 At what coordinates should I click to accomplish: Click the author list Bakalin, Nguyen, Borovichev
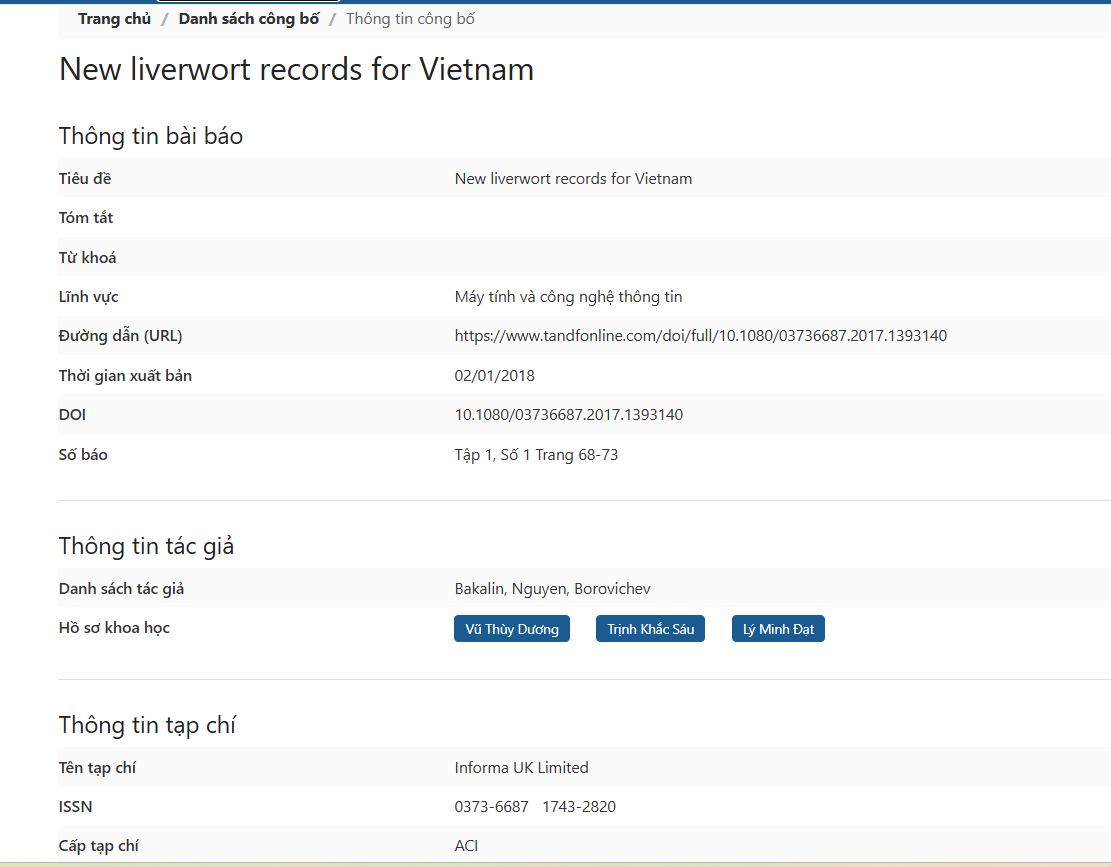[x=552, y=589]
